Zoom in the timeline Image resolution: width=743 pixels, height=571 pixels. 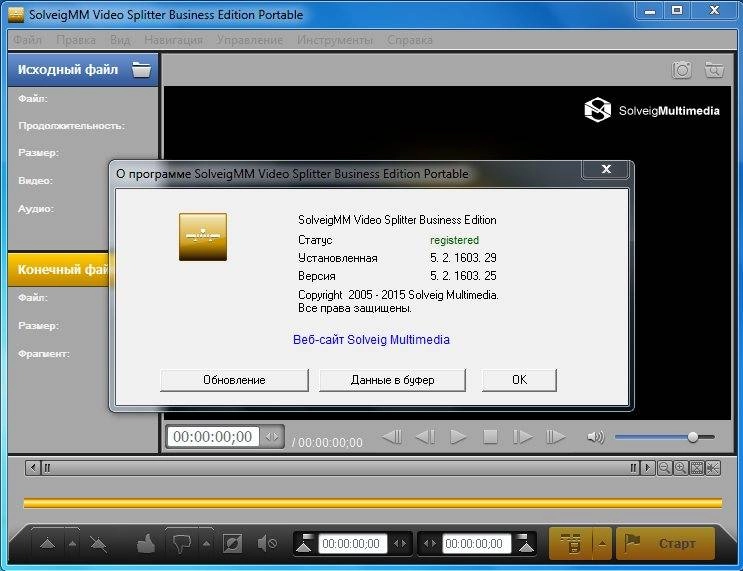pyautogui.click(x=680, y=468)
